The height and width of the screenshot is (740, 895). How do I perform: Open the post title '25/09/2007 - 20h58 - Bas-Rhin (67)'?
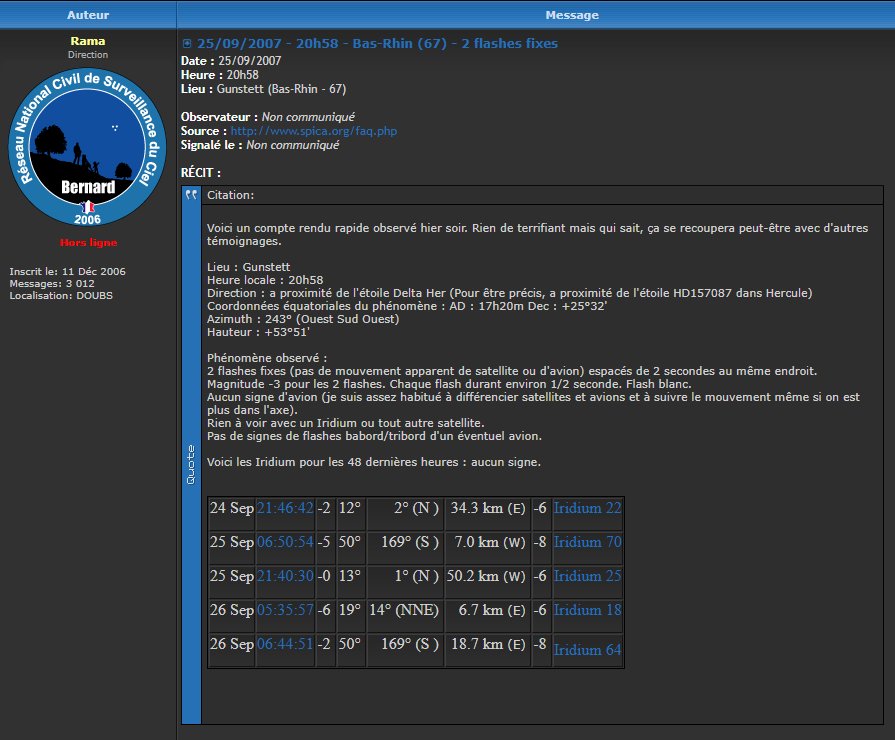coord(377,43)
